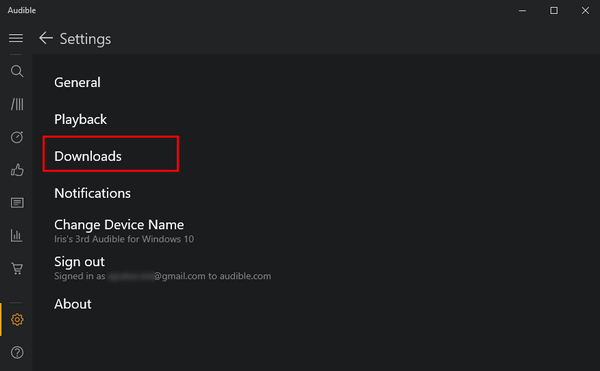Open the News feed icon in the sidebar
This screenshot has width=600, height=371.
tap(17, 203)
